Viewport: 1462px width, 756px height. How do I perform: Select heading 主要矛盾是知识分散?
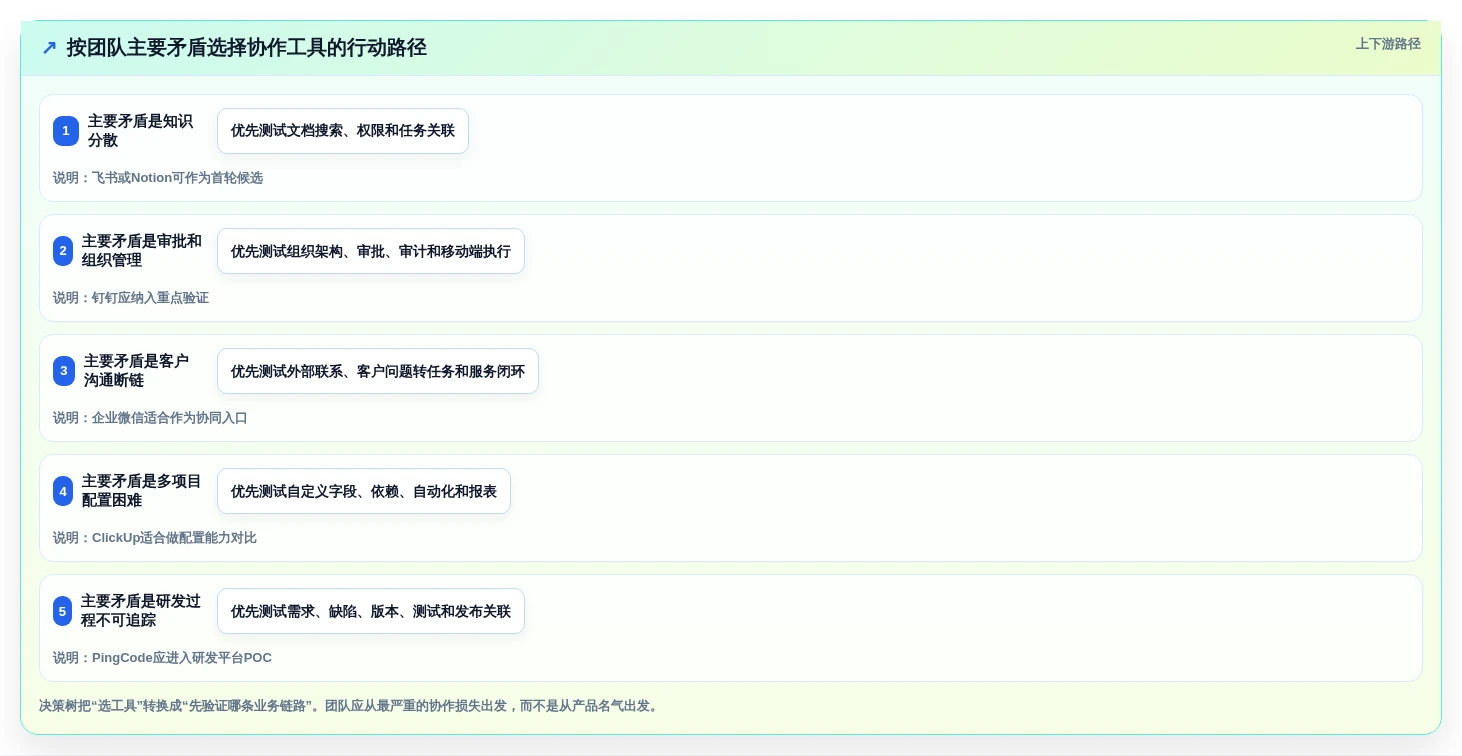(x=140, y=131)
